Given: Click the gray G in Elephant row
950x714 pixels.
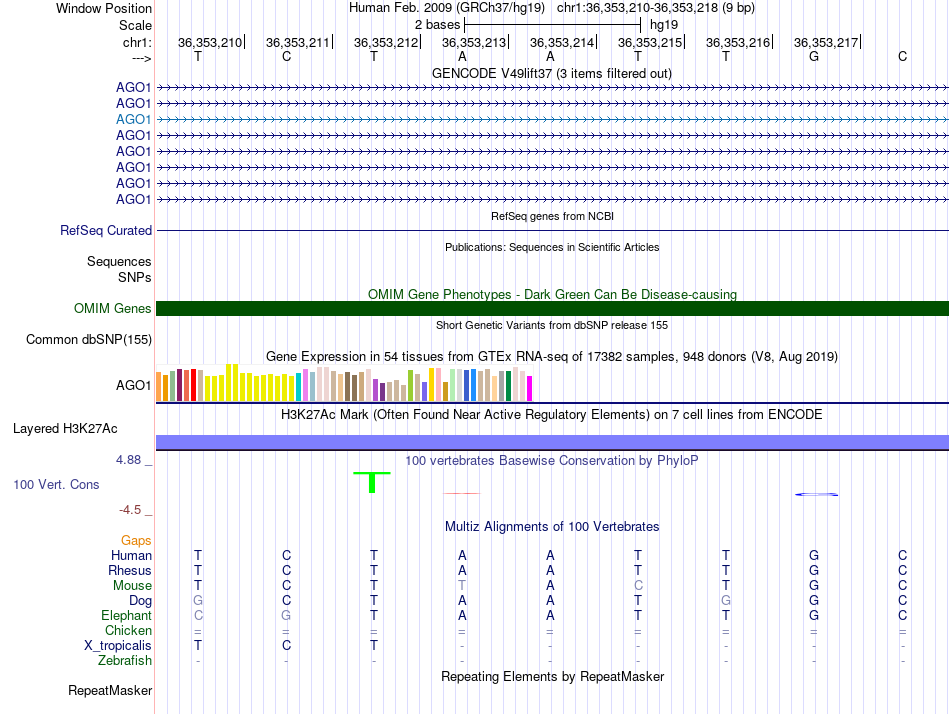Looking at the screenshot, I should point(286,615).
